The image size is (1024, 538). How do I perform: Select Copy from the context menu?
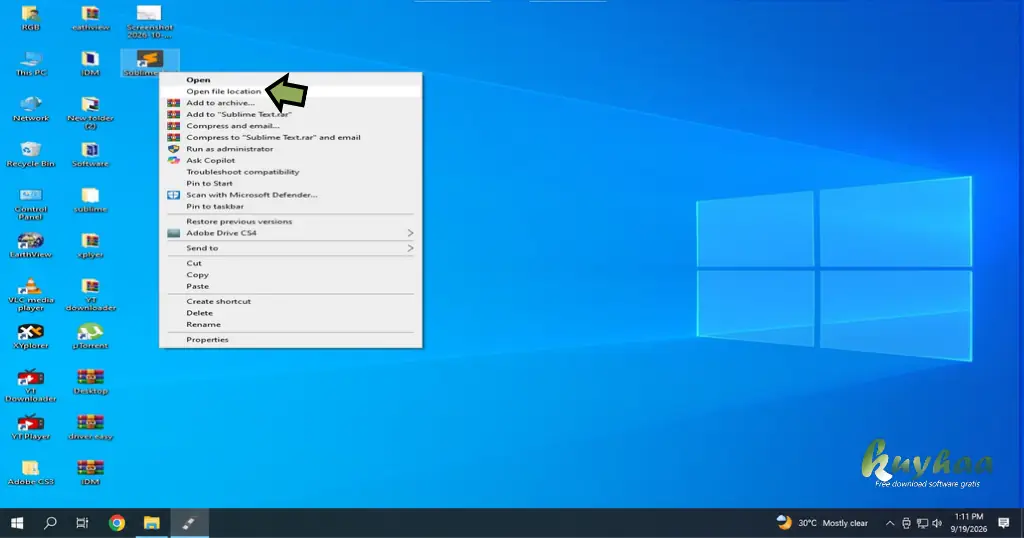[291, 275]
